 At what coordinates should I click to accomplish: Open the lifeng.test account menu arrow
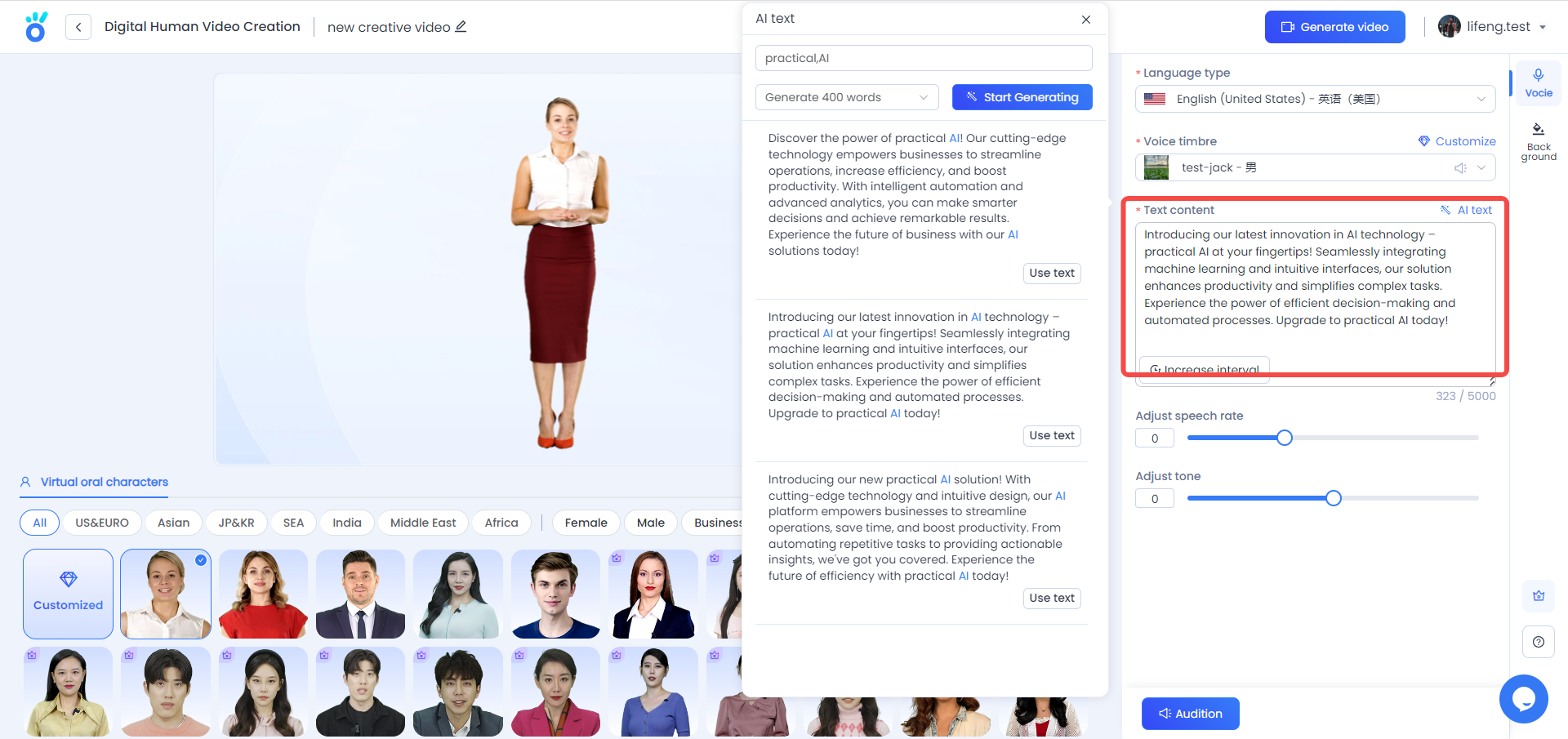click(1543, 27)
